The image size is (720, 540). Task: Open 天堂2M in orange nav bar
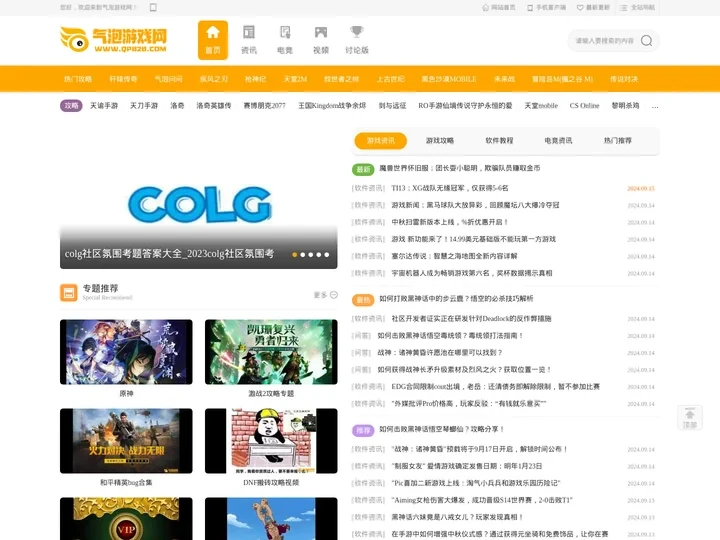point(295,79)
